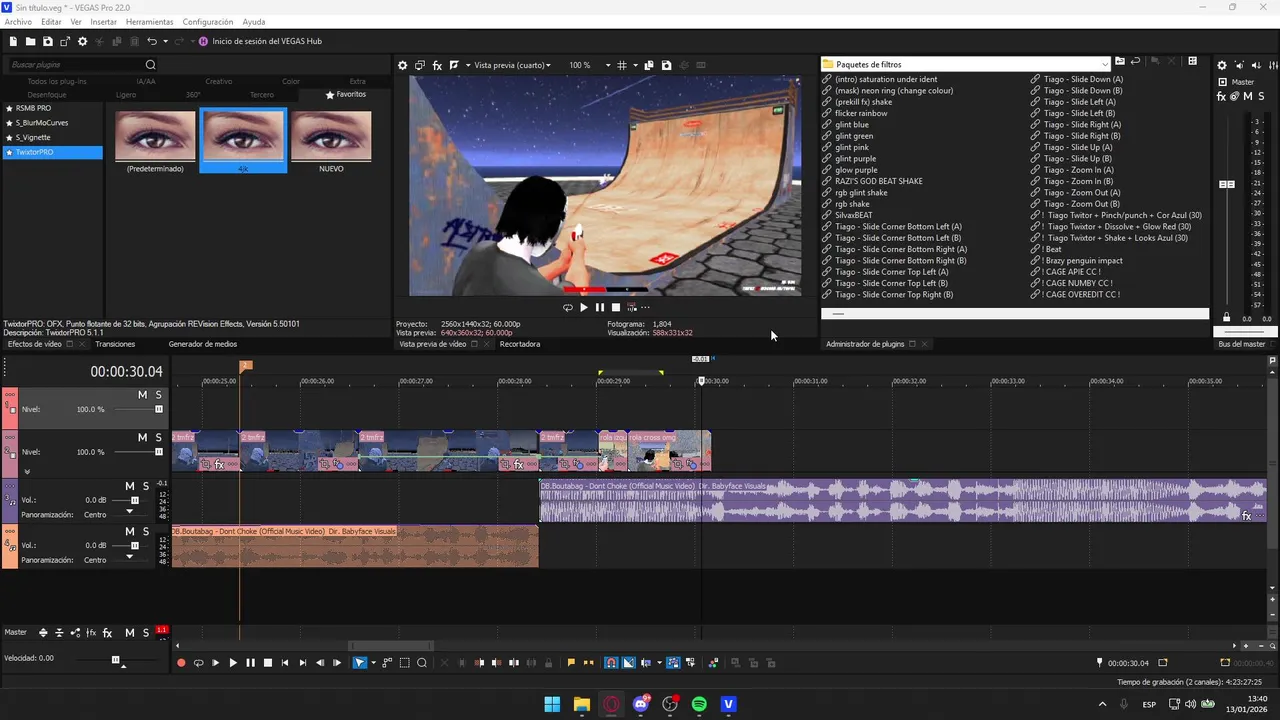
Task: Toggle auto crossfades in timeline toolbar
Action: pos(628,662)
